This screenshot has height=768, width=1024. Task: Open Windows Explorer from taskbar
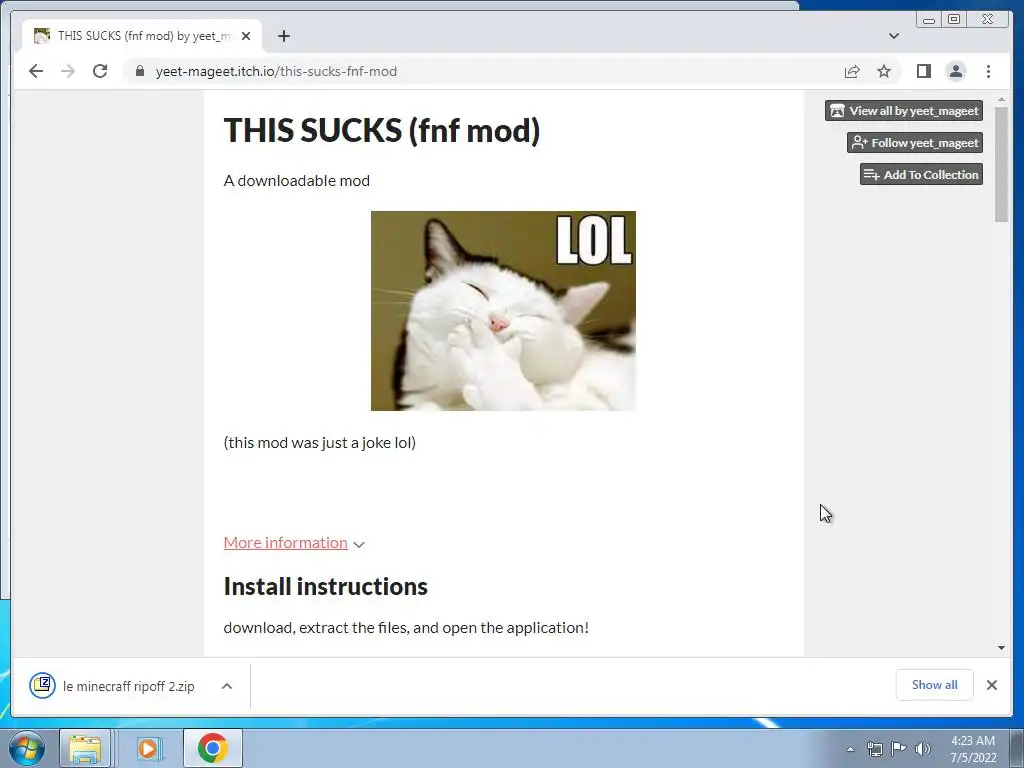(85, 748)
